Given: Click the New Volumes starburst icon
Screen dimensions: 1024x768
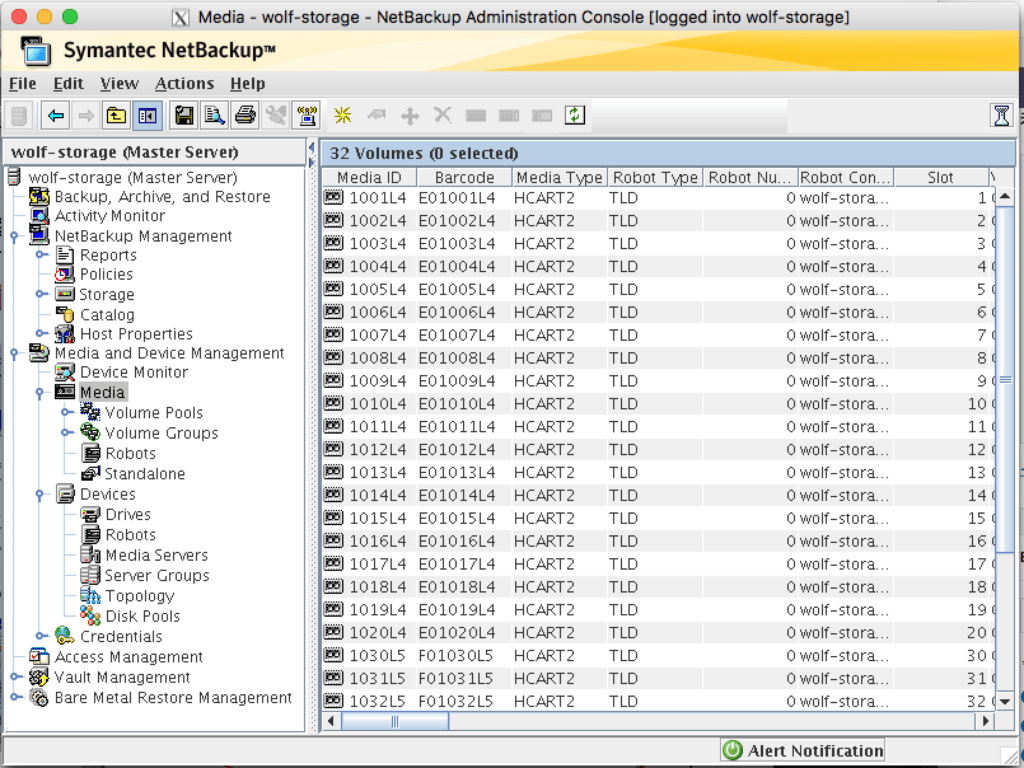Looking at the screenshot, I should click(x=341, y=115).
